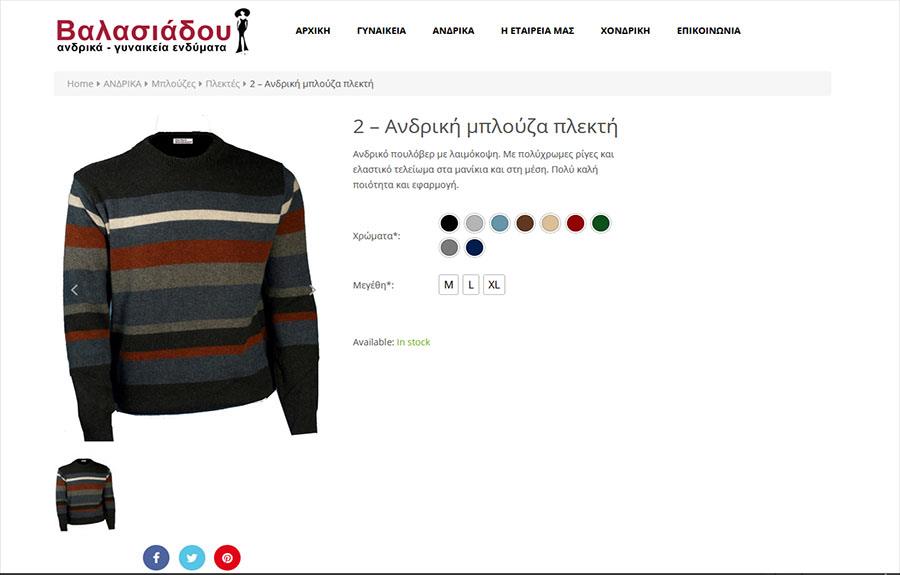Viewport: 900px width, 575px height.
Task: Pin product with Pinterest icon
Action: 227,557
